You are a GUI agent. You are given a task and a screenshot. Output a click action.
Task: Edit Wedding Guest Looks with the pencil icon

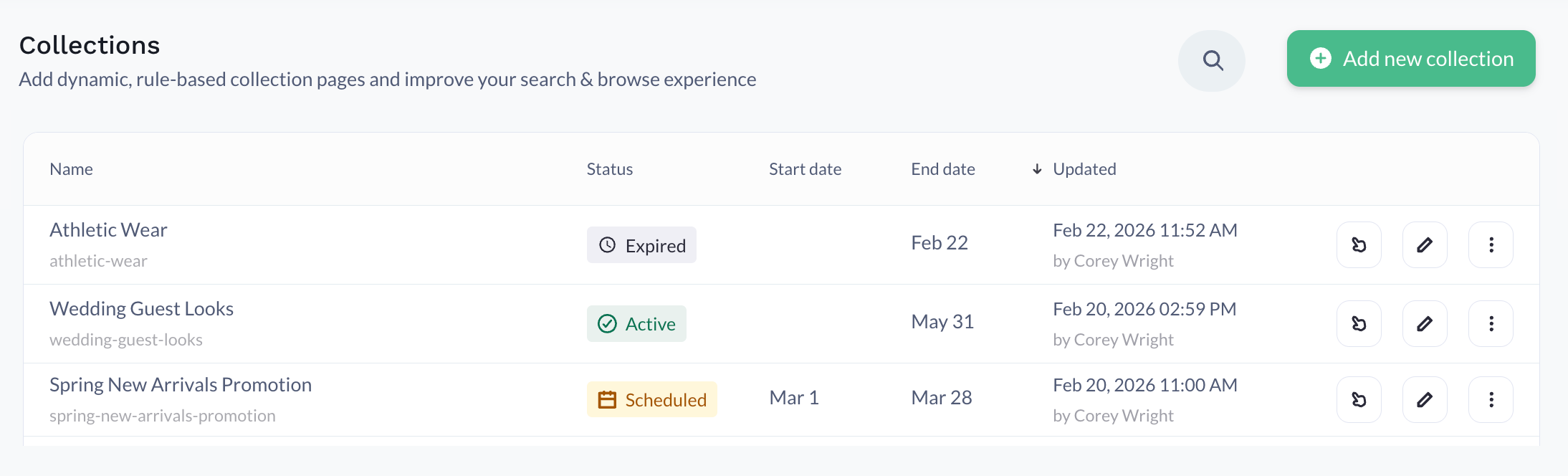pyautogui.click(x=1425, y=324)
